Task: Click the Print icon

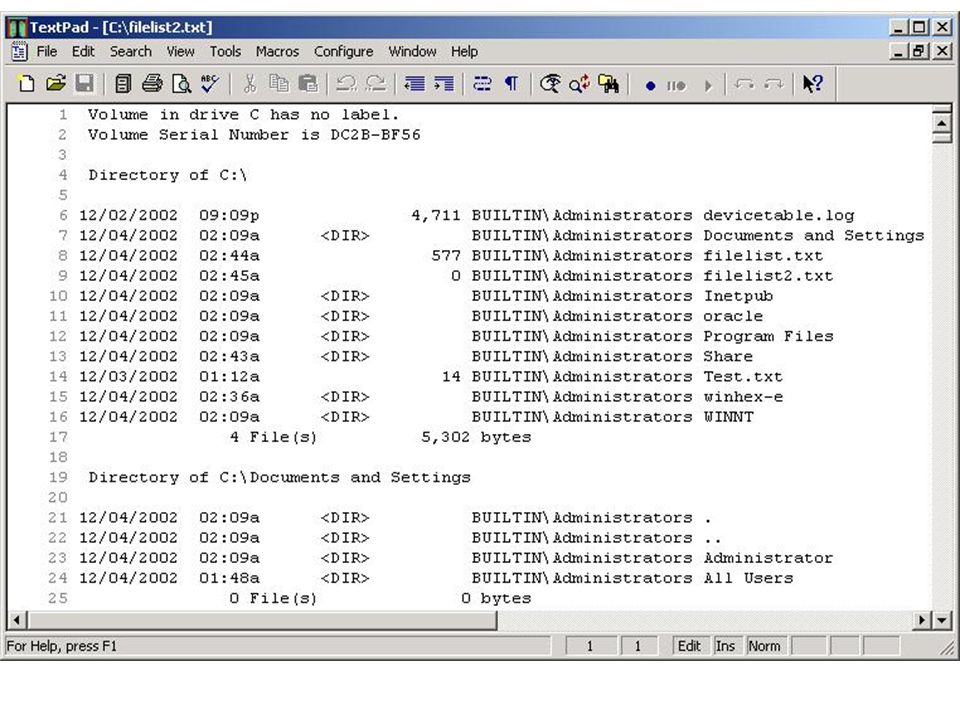Action: pyautogui.click(x=152, y=83)
